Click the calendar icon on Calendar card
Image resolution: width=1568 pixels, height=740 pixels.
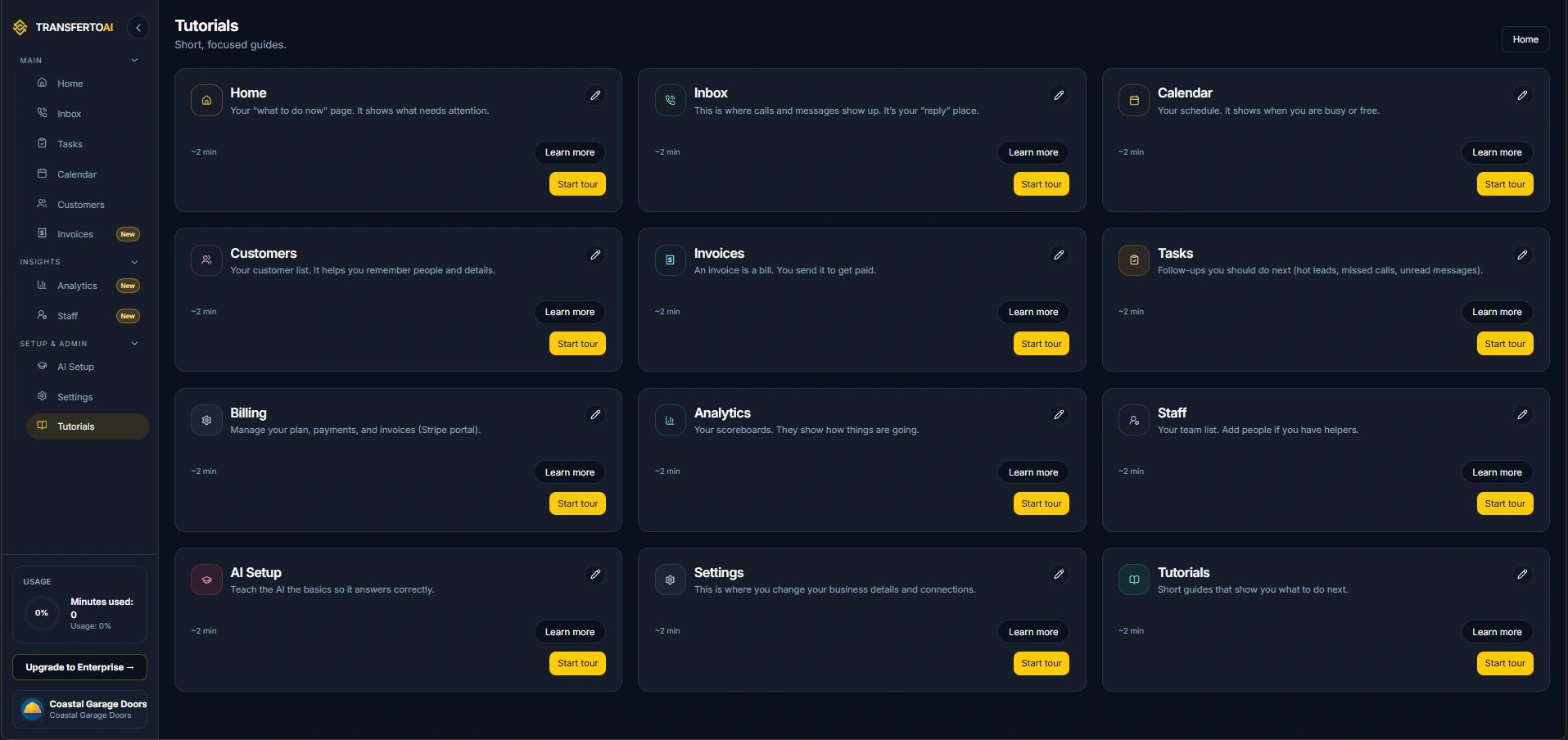coord(1134,101)
